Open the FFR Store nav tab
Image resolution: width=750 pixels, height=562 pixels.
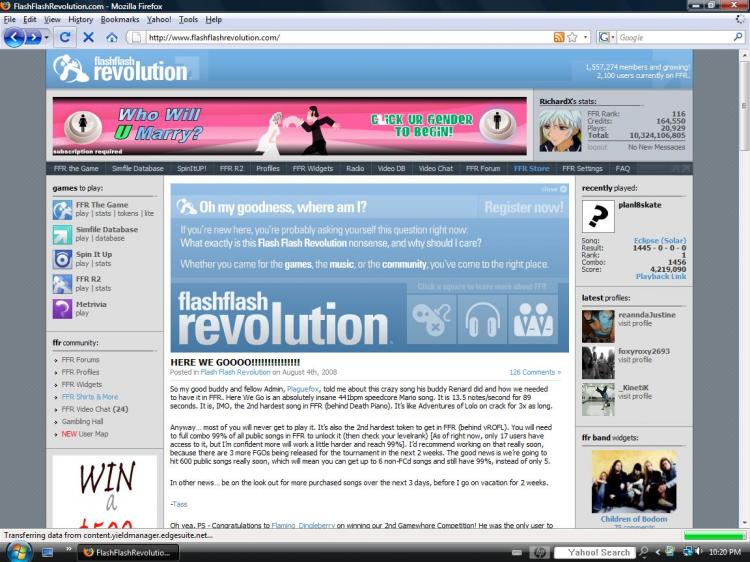click(x=531, y=168)
